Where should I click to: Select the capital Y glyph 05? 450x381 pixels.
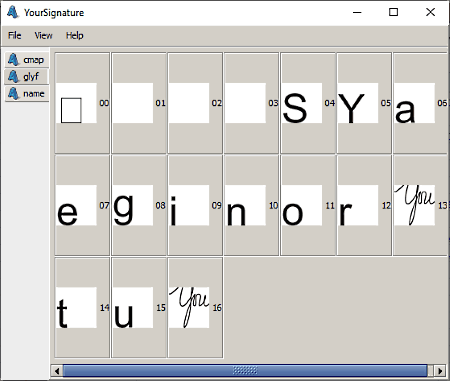pyautogui.click(x=364, y=103)
